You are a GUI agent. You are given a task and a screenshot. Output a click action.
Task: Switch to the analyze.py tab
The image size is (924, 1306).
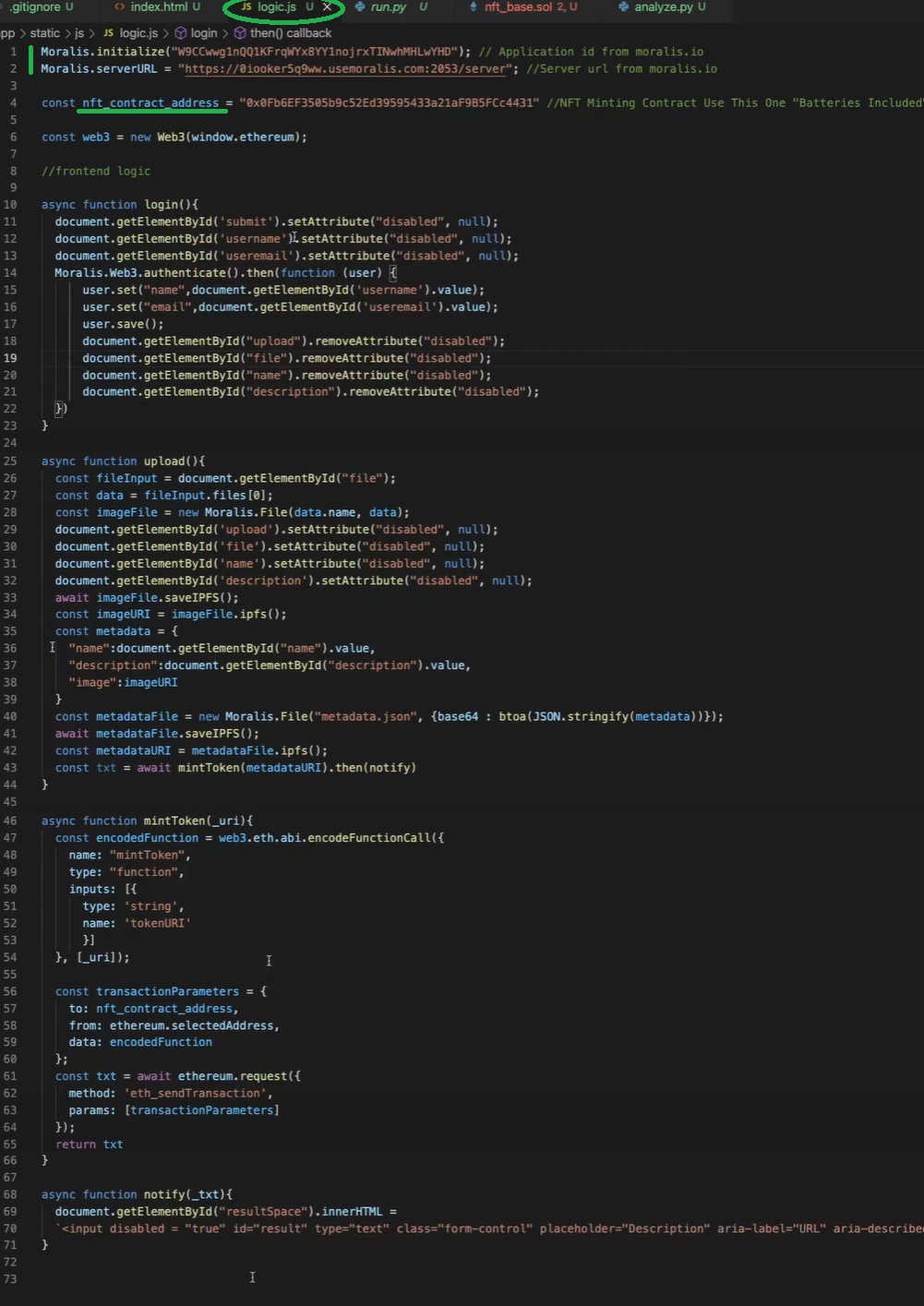(x=664, y=7)
